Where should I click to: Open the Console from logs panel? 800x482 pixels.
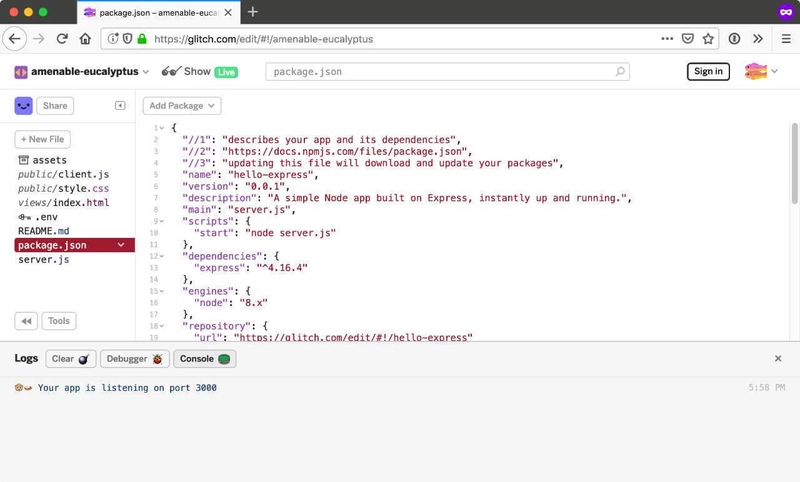205,359
